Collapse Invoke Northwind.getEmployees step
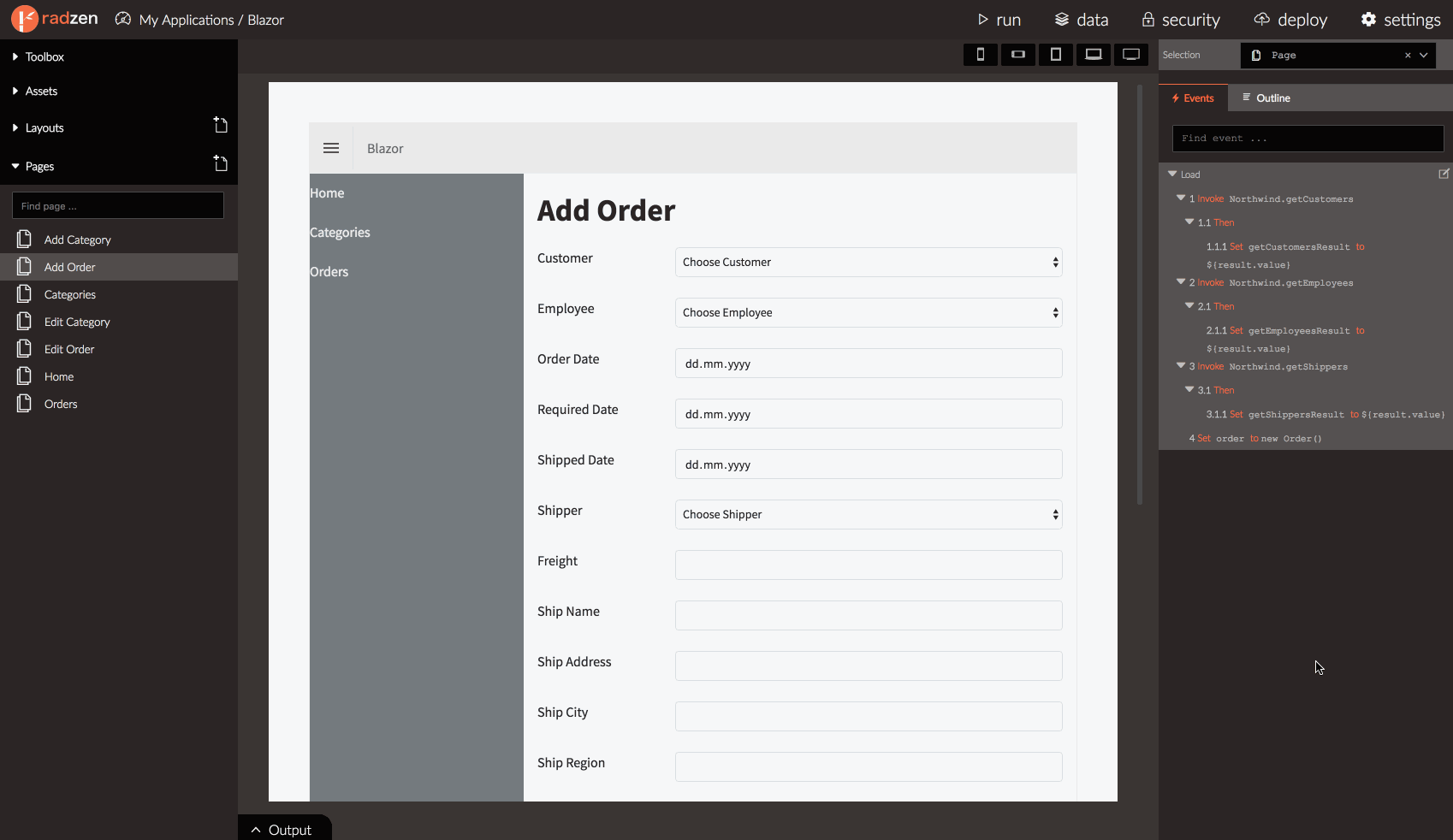1453x840 pixels. click(x=1181, y=281)
